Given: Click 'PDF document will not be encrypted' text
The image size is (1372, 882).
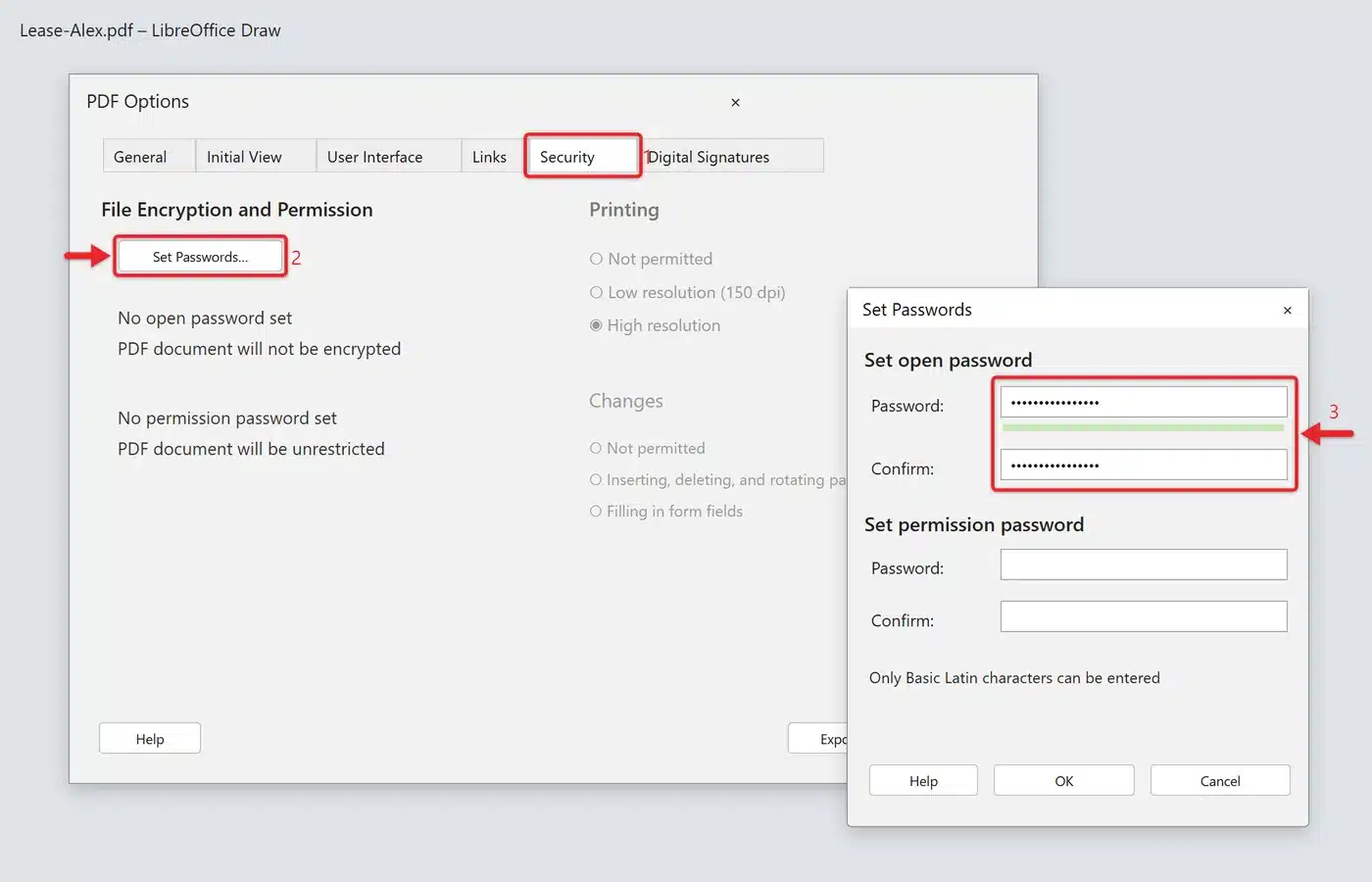Looking at the screenshot, I should click(259, 349).
